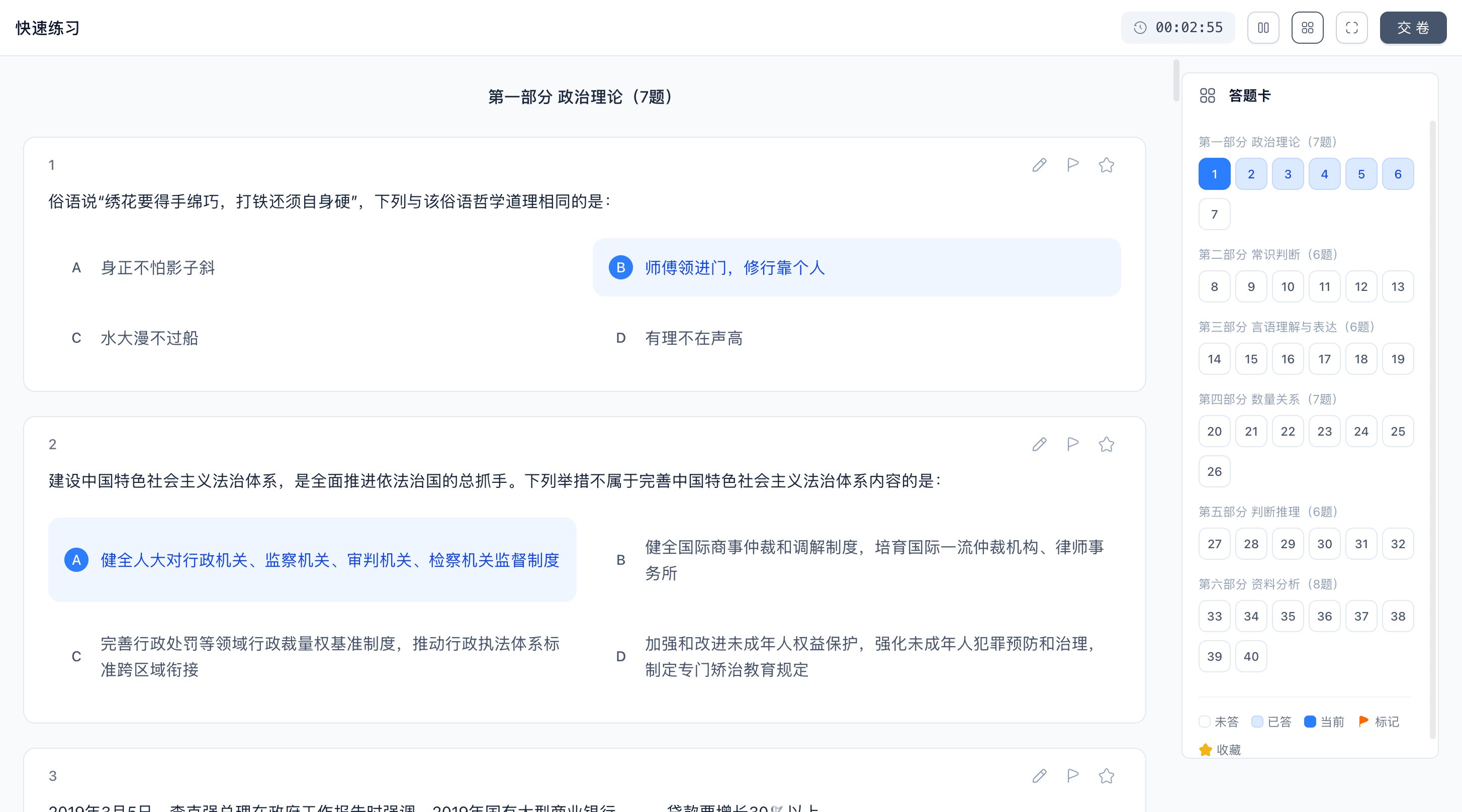Favorite question 3 with the star
Viewport: 1462px width, 812px height.
tap(1106, 776)
